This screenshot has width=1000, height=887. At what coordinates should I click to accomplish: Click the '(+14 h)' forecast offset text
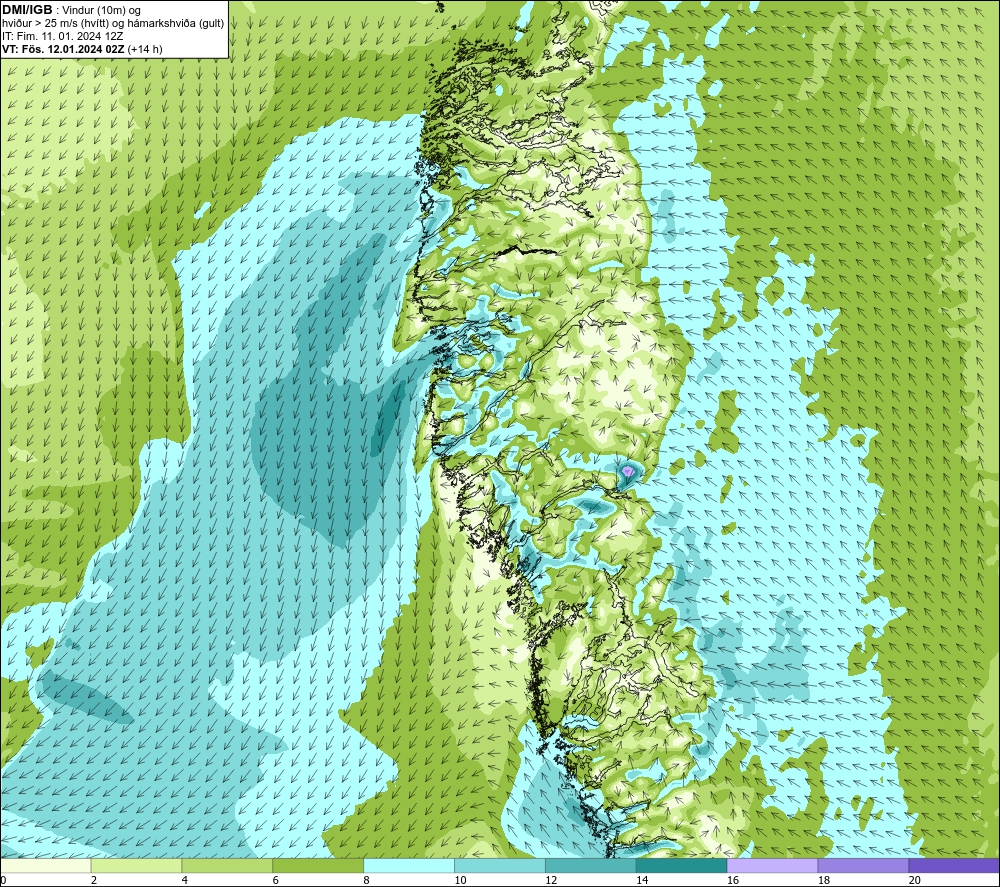coord(145,49)
